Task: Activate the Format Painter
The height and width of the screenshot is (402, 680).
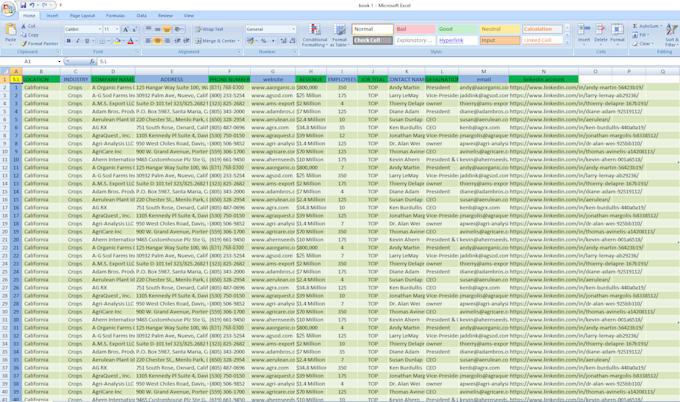Action: tap(39, 43)
